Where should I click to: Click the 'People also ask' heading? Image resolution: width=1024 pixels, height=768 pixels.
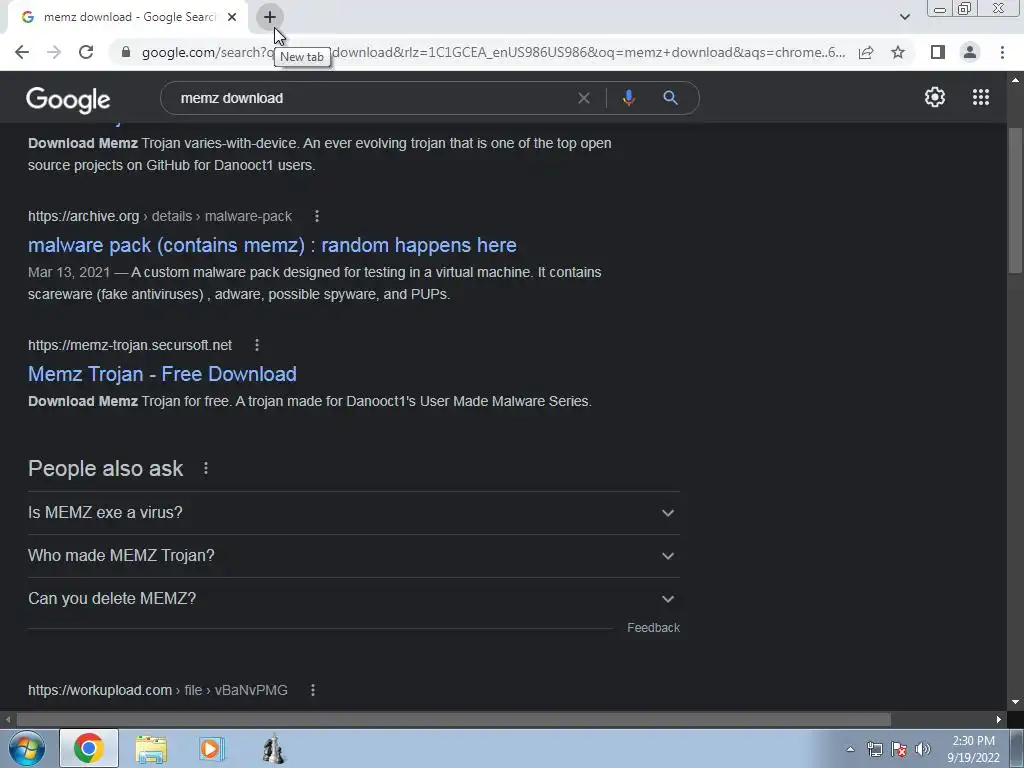106,468
